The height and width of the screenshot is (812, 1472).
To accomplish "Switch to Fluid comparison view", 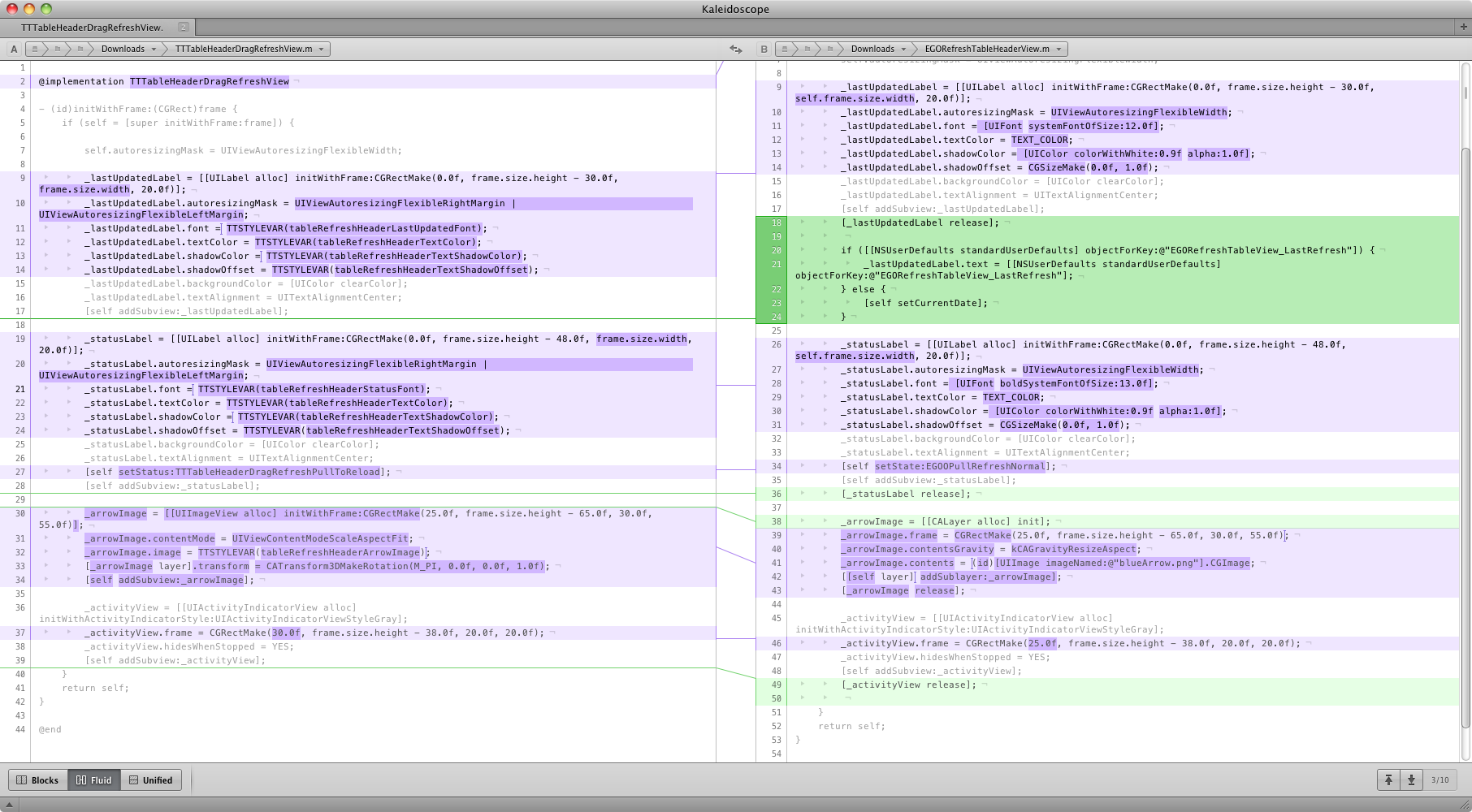I will pyautogui.click(x=94, y=780).
